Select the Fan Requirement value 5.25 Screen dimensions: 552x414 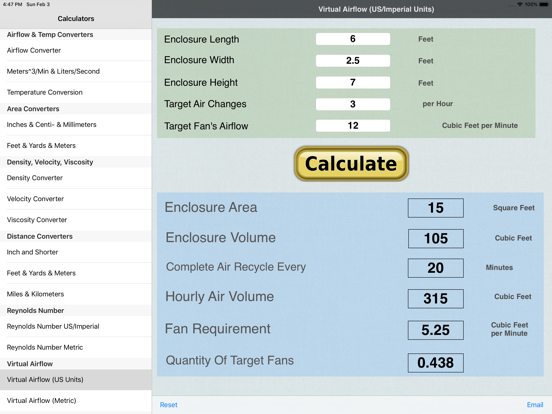436,330
